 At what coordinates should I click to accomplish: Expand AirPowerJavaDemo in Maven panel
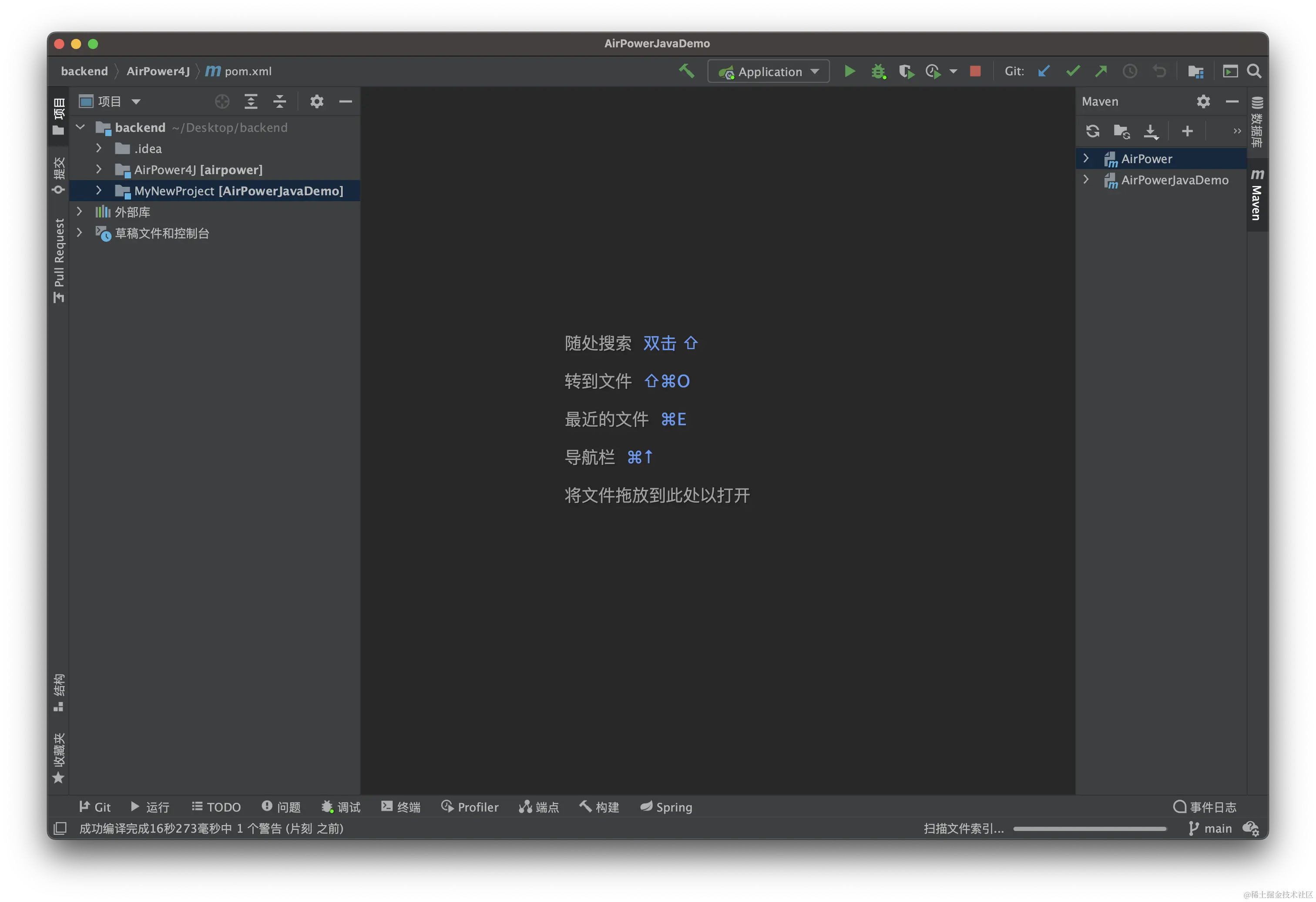coord(1085,180)
